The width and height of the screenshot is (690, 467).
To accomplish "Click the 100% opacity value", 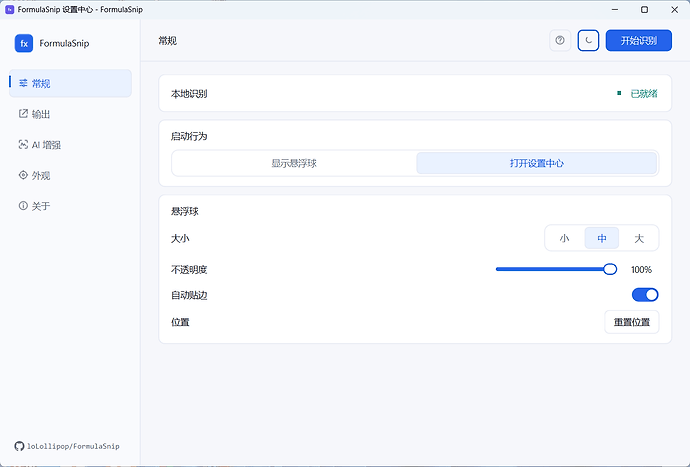I will (641, 269).
